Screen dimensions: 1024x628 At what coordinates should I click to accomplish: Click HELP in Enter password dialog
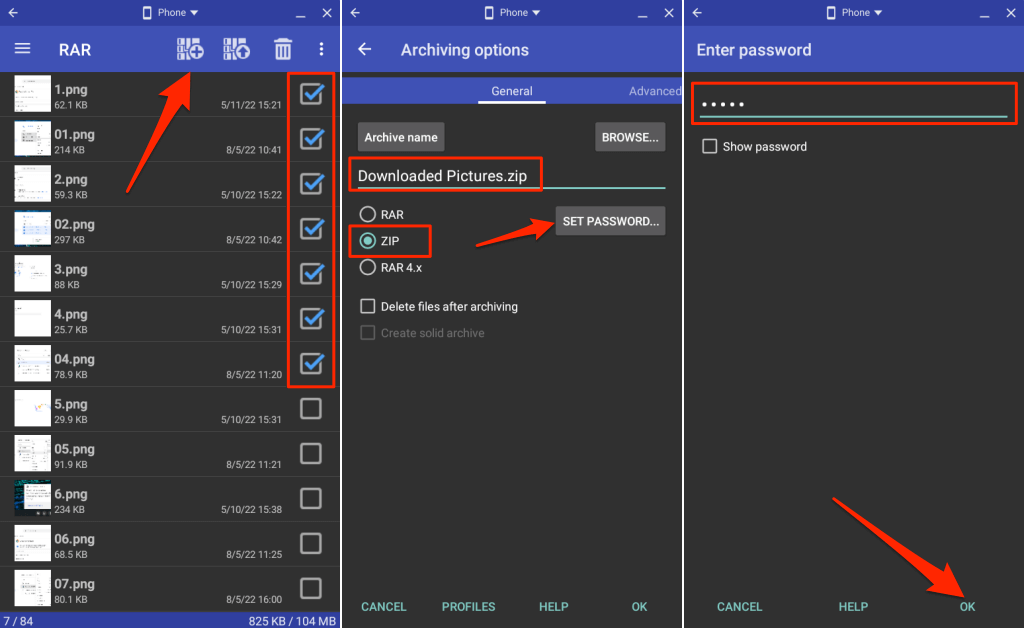(853, 606)
